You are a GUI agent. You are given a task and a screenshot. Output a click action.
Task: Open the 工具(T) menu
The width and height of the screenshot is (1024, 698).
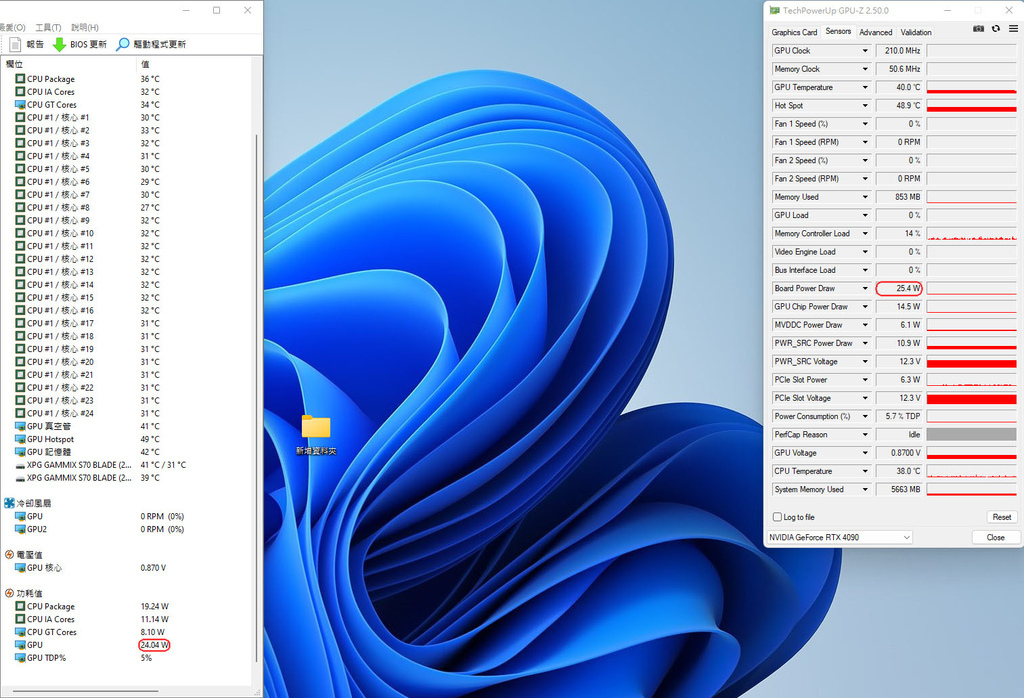[48, 27]
